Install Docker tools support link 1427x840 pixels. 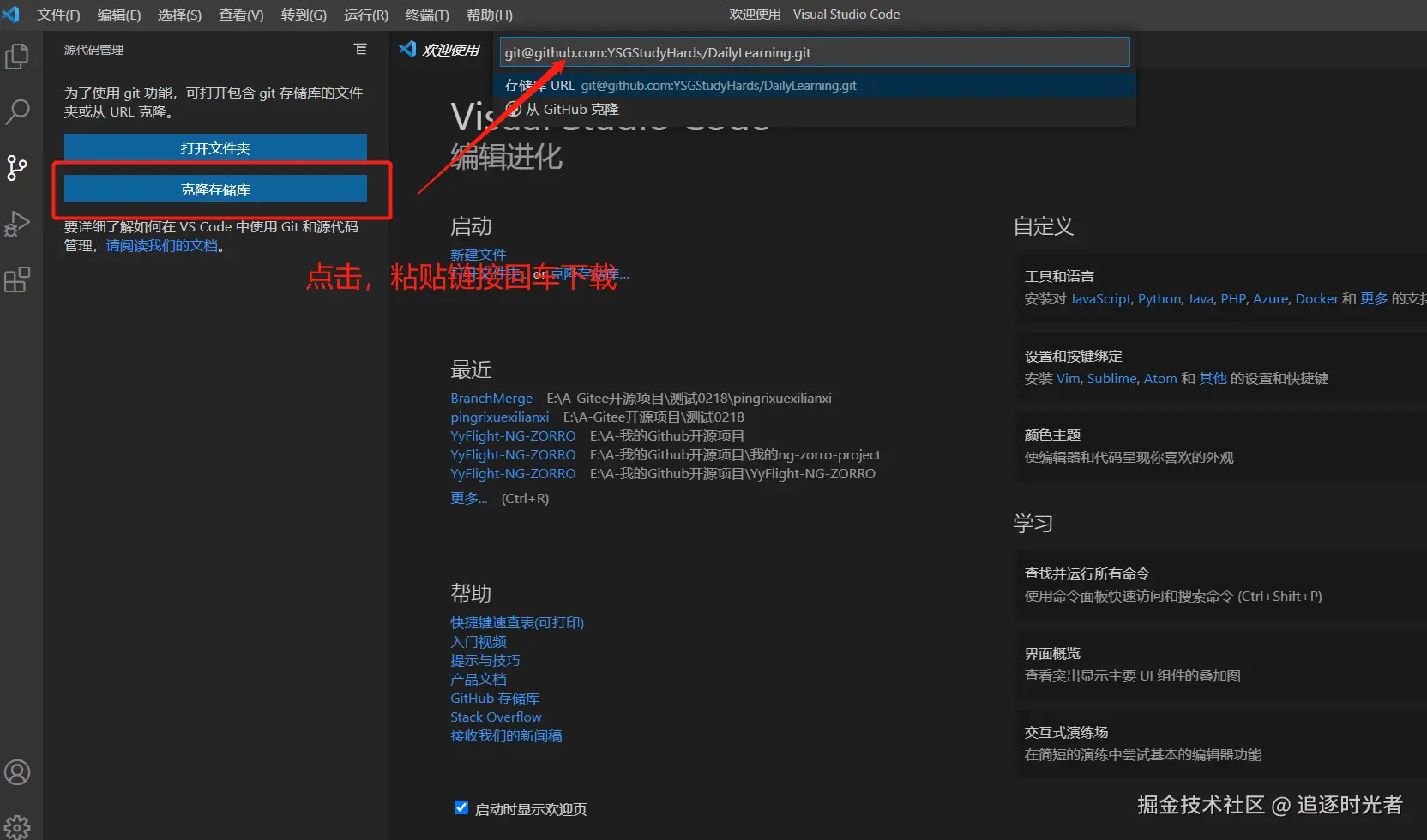(1316, 298)
